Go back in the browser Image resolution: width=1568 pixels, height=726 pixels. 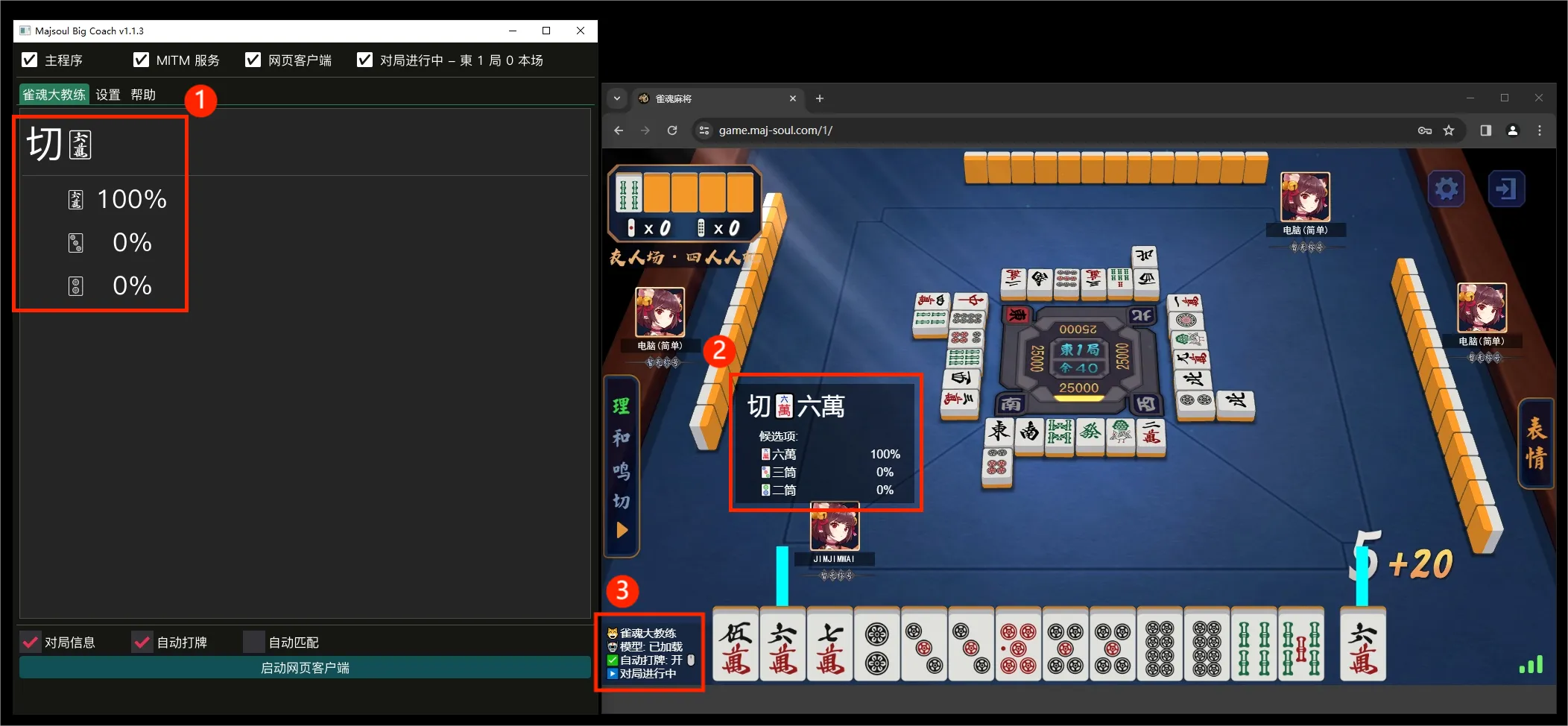[619, 130]
